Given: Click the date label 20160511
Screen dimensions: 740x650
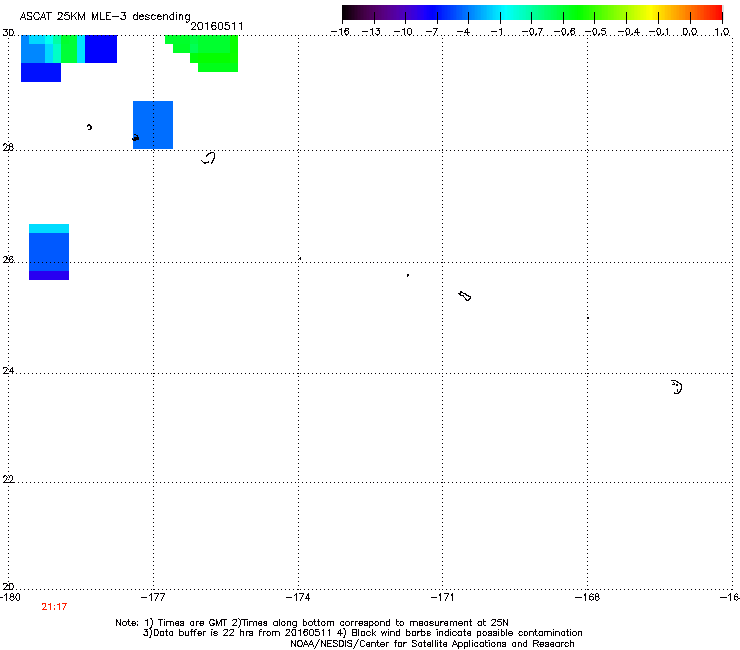Looking at the screenshot, I should pos(217,26).
